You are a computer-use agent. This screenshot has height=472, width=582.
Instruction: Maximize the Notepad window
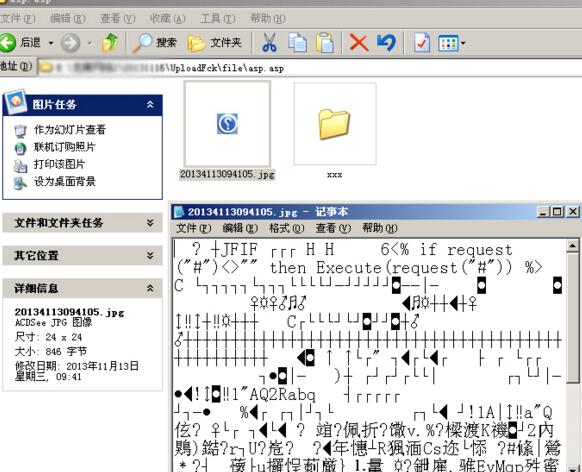coord(557,212)
